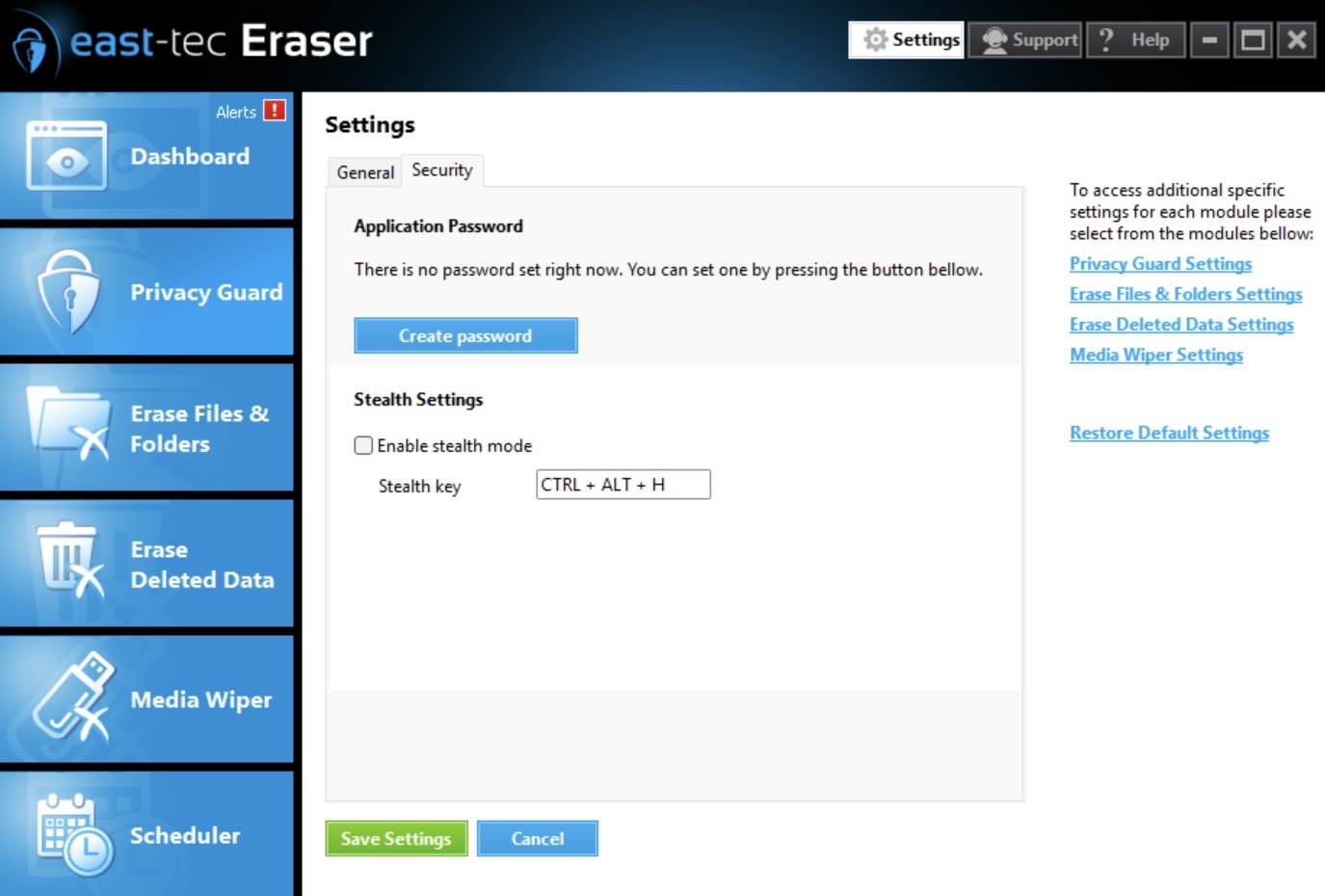
Task: Enable stealth mode checkbox
Action: point(363,445)
